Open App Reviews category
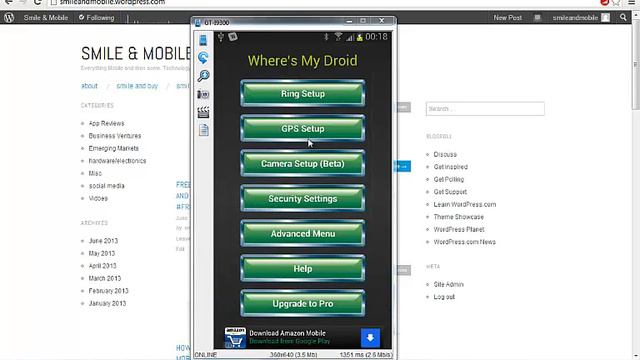This screenshot has width=640, height=360. click(x=107, y=123)
